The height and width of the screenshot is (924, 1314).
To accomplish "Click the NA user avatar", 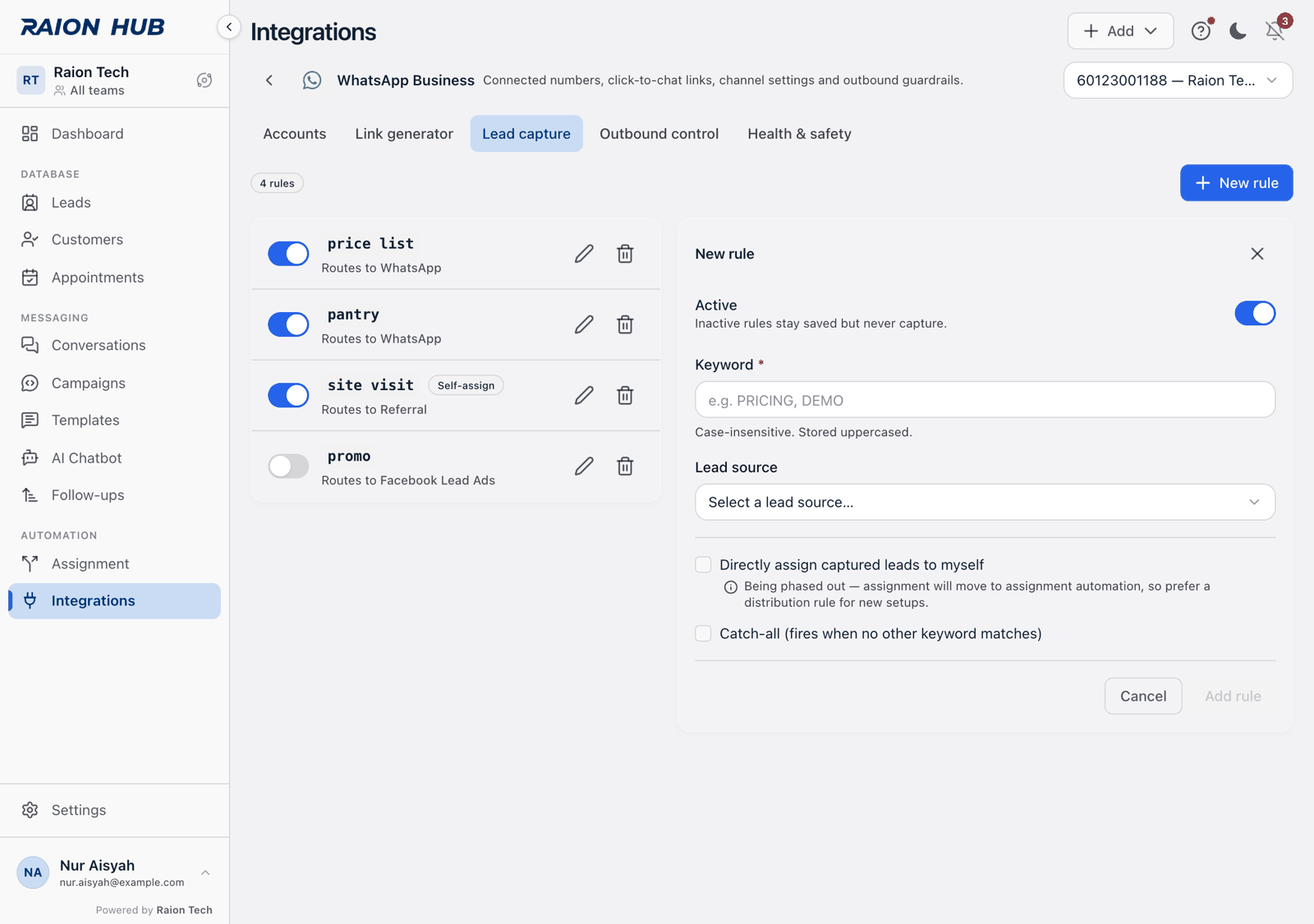I will coord(33,873).
